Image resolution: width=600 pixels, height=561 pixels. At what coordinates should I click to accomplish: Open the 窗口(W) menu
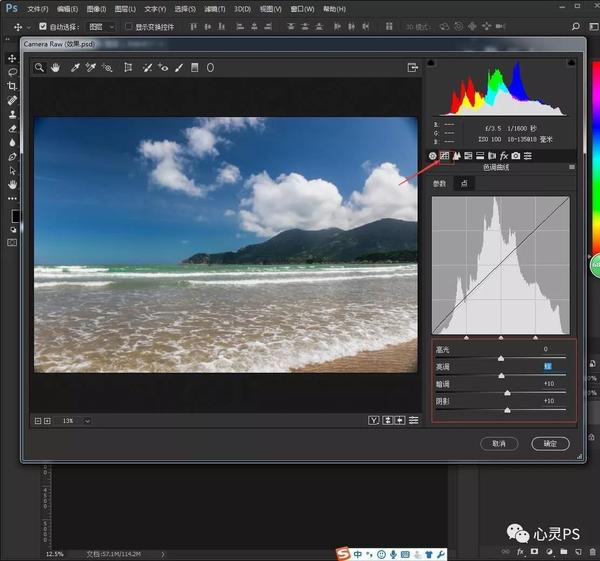302,9
